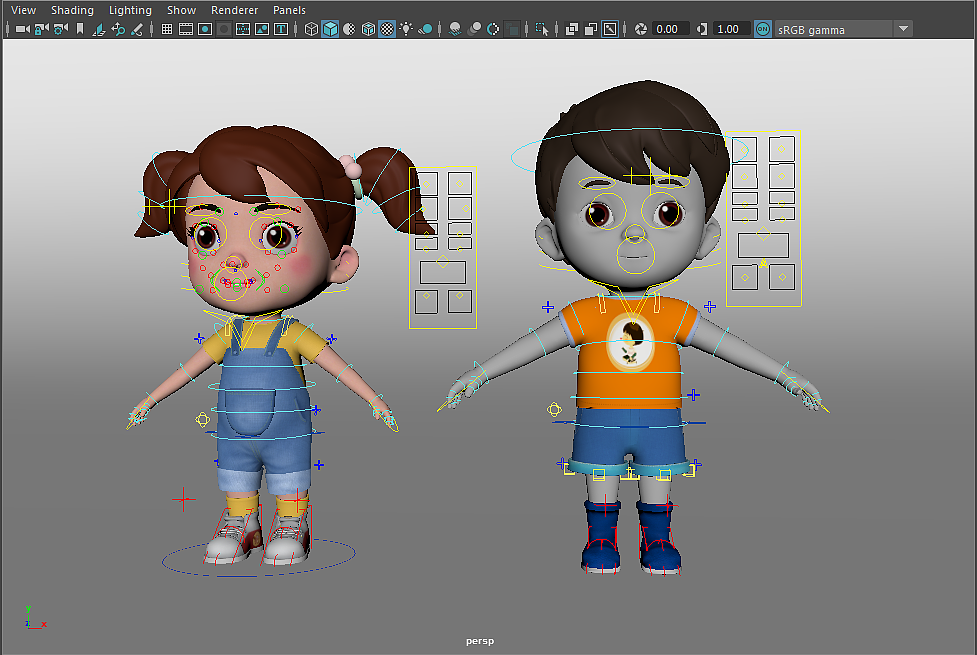Viewport: 977px width, 655px height.
Task: Click the Bookmarks icon
Action: coord(80,29)
